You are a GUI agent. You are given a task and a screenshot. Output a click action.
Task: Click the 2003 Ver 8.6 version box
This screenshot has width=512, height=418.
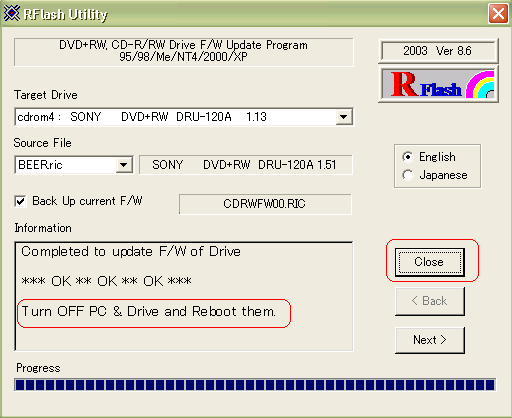click(x=438, y=51)
